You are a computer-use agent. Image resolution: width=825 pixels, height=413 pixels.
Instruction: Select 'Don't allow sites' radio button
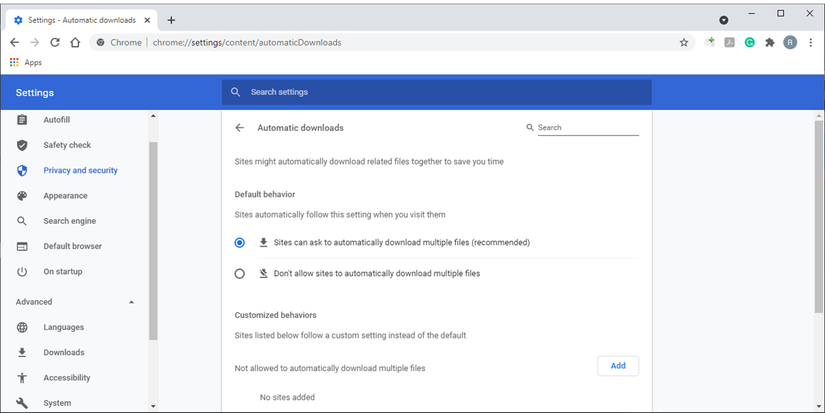pyautogui.click(x=239, y=274)
